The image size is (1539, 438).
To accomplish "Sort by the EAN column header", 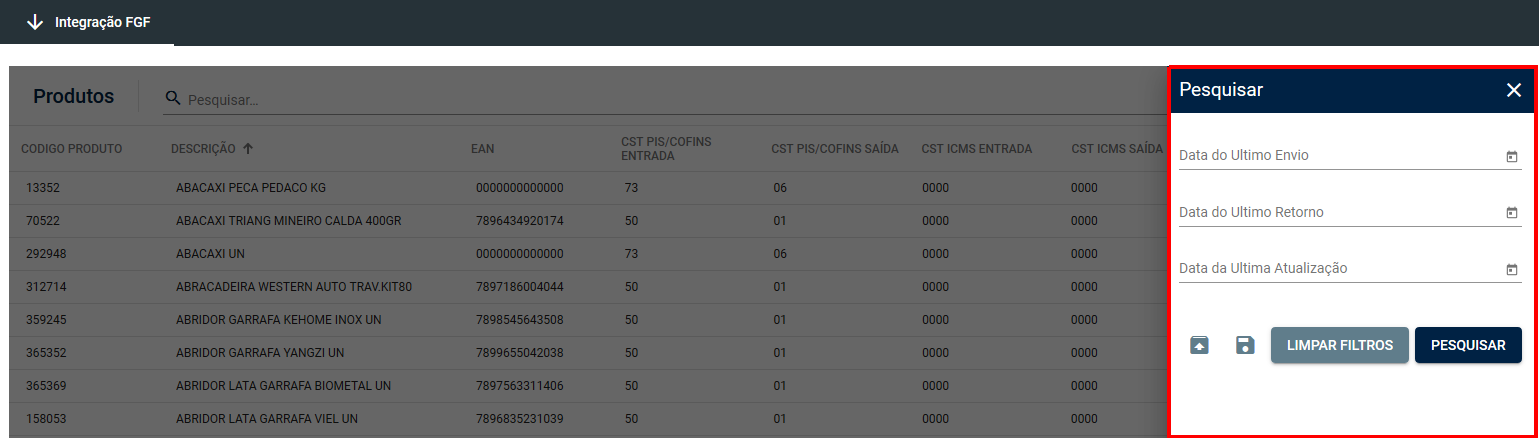I will click(482, 149).
